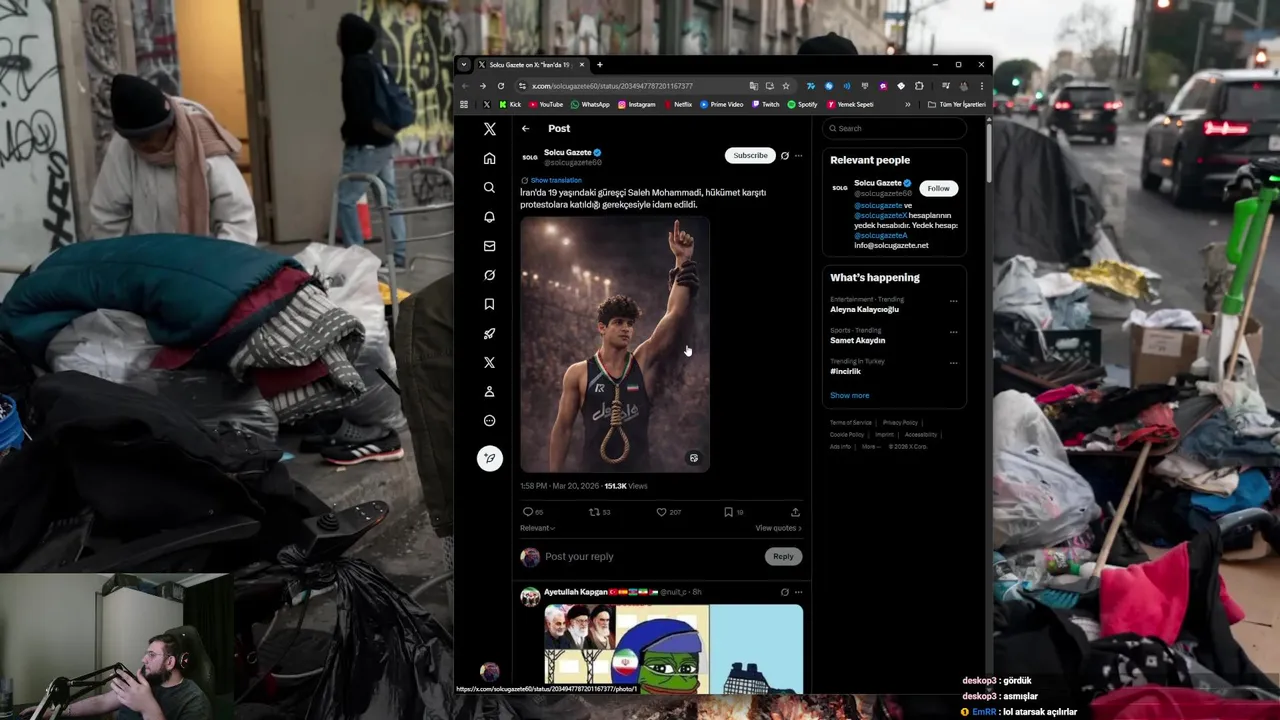
Task: Select the Solcu Gazete on X browser tab
Action: [x=530, y=65]
